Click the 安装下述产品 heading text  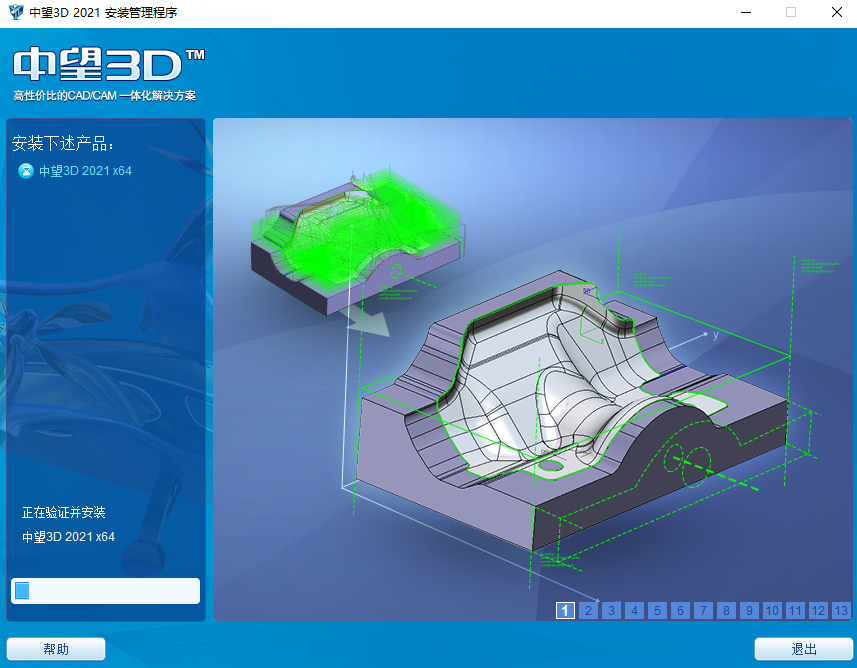[63, 143]
